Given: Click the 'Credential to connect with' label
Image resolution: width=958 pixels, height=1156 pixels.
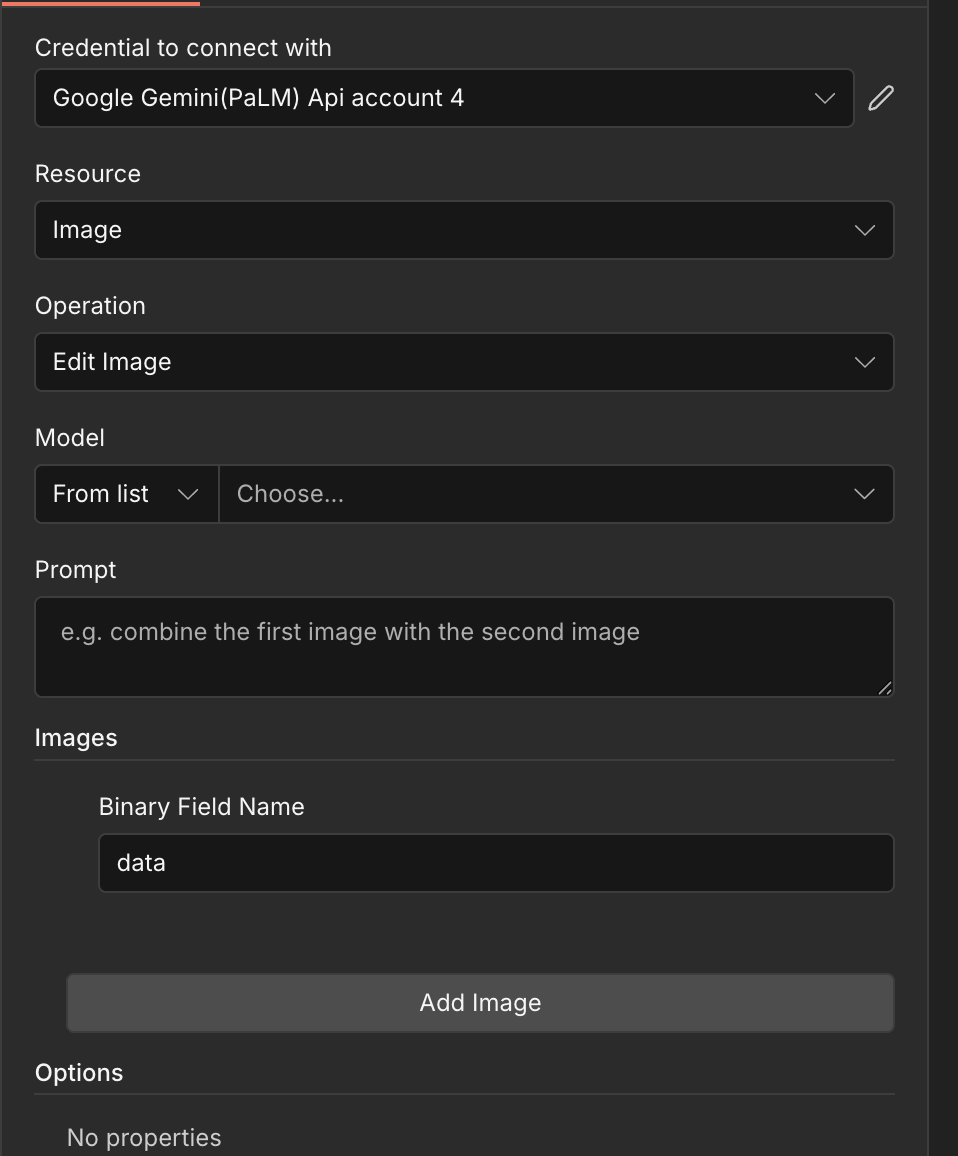Looking at the screenshot, I should point(183,48).
